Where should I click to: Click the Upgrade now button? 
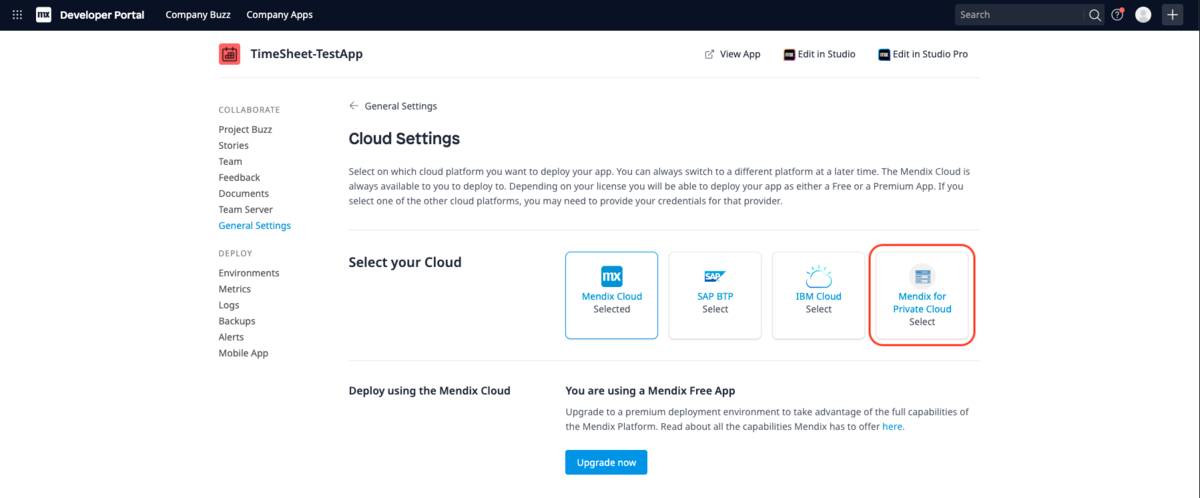point(606,462)
